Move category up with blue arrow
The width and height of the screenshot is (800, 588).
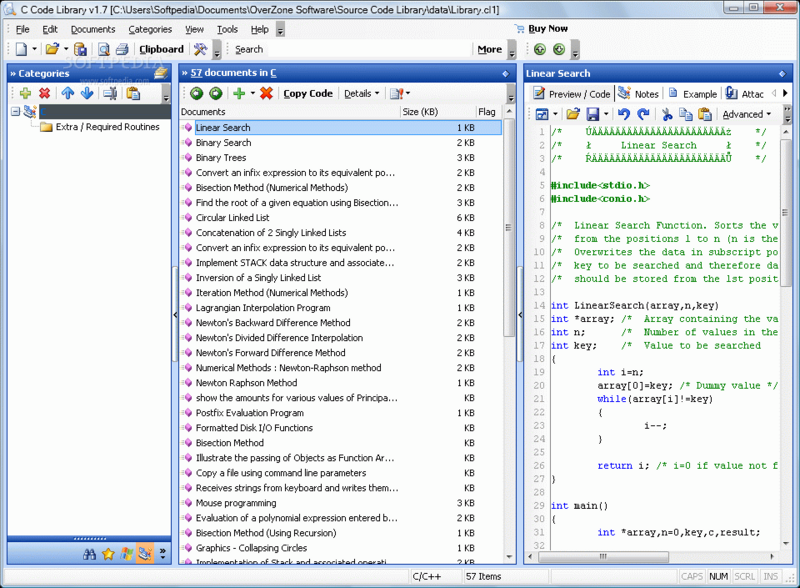tap(67, 93)
